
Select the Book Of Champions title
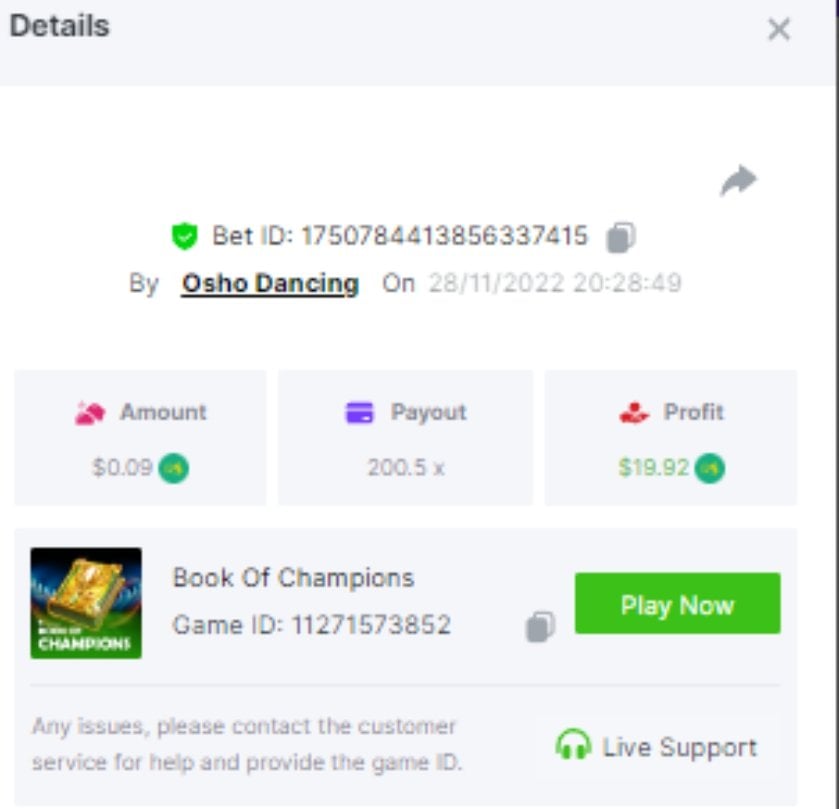293,578
